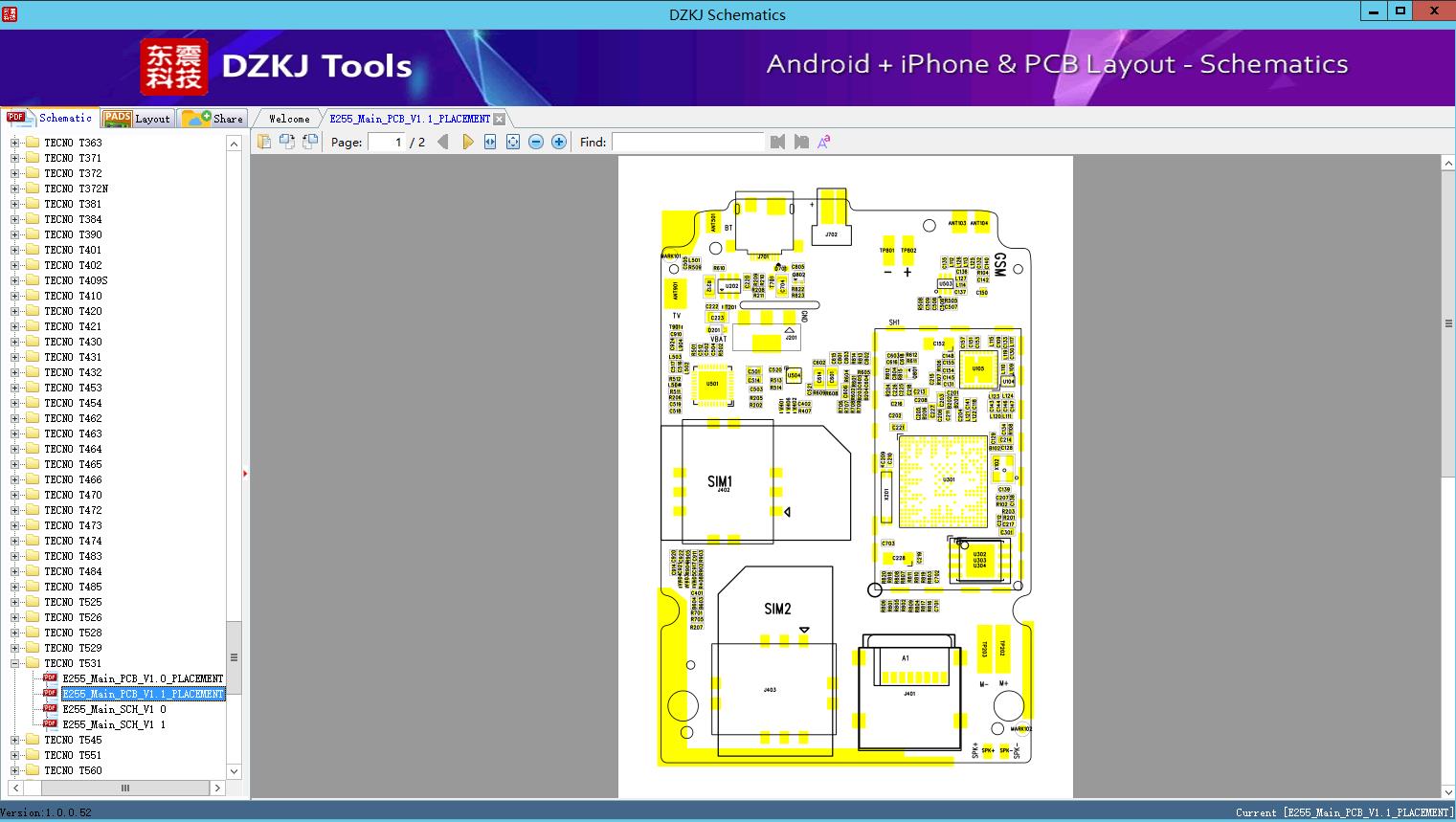This screenshot has height=822, width=1456.
Task: Click the PDF icon of E255_Main_SCH_V1 0
Action: pyautogui.click(x=50, y=708)
